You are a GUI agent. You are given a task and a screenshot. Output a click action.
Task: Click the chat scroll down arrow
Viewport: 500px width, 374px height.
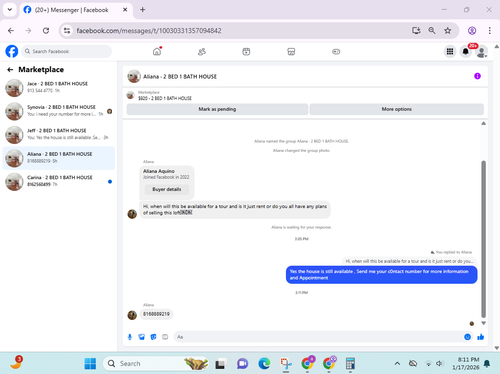(483, 323)
